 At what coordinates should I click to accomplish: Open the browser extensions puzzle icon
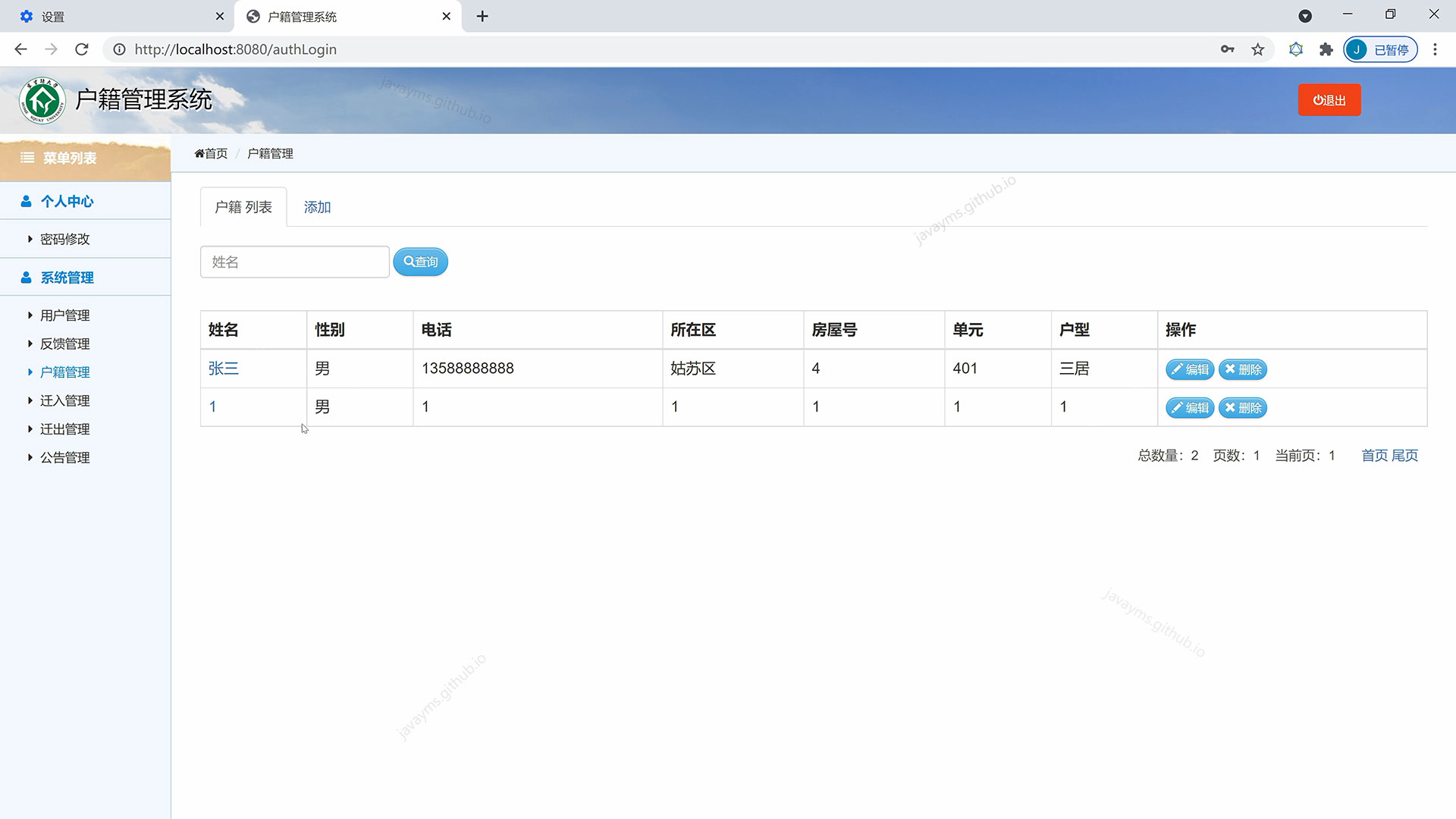point(1326,49)
